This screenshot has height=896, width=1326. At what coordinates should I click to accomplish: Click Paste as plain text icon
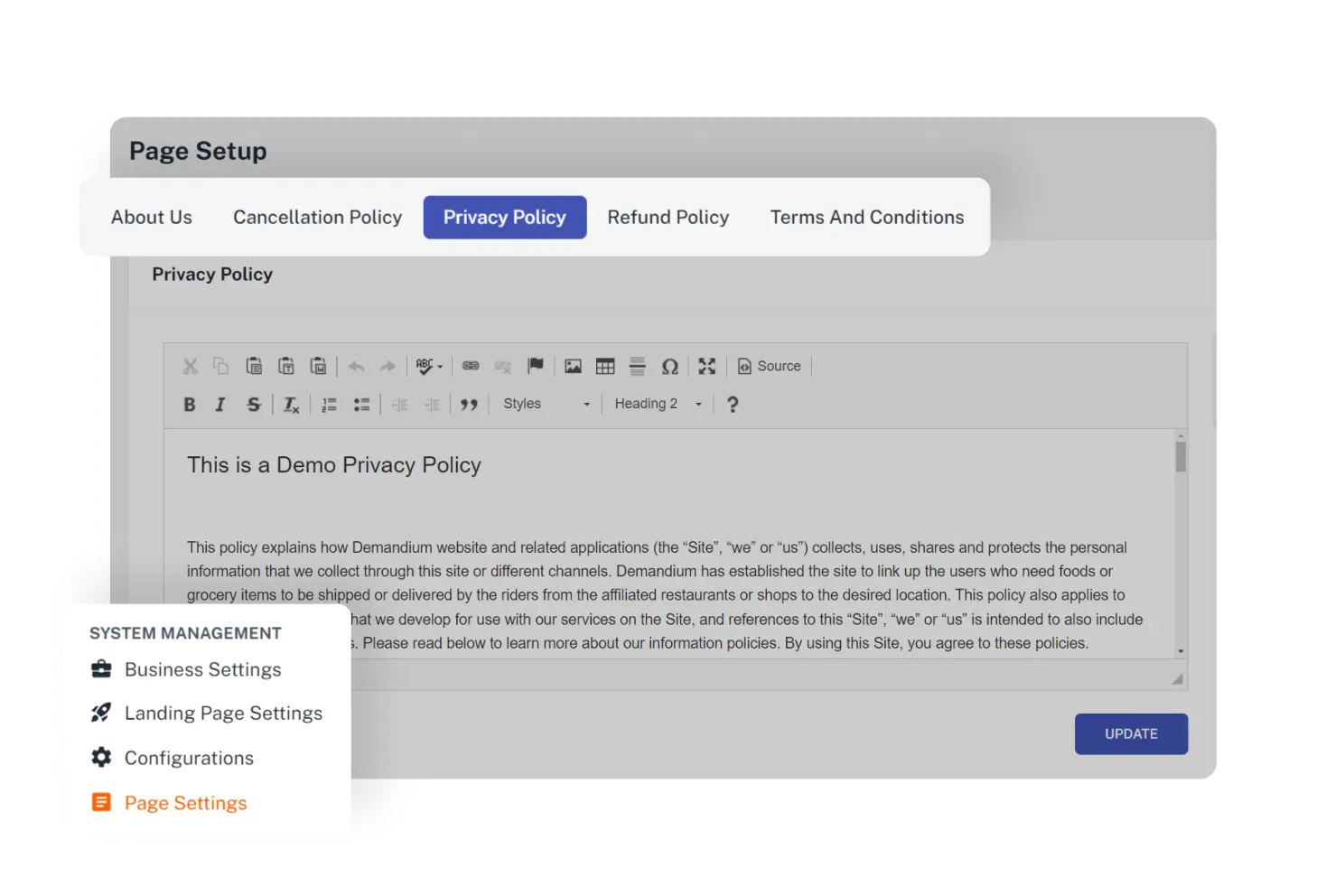pyautogui.click(x=286, y=366)
